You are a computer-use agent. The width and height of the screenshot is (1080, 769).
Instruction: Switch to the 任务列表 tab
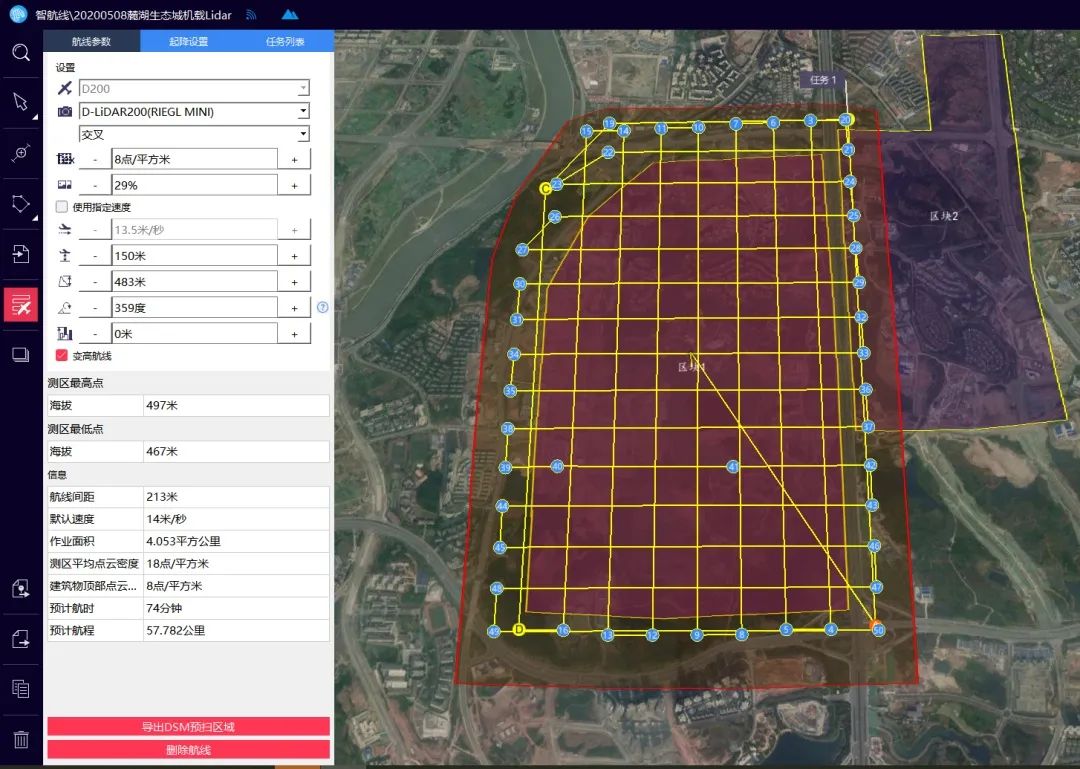(285, 41)
